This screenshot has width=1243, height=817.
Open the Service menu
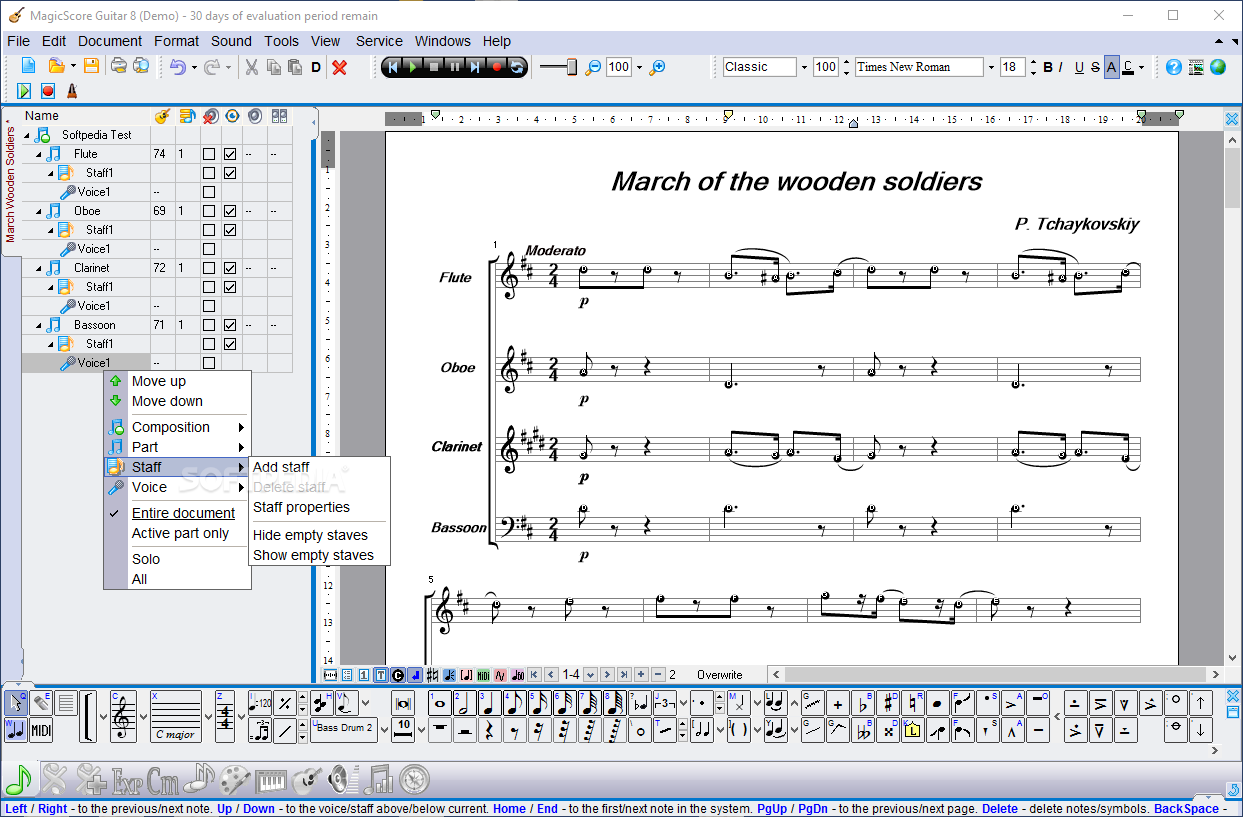(379, 41)
